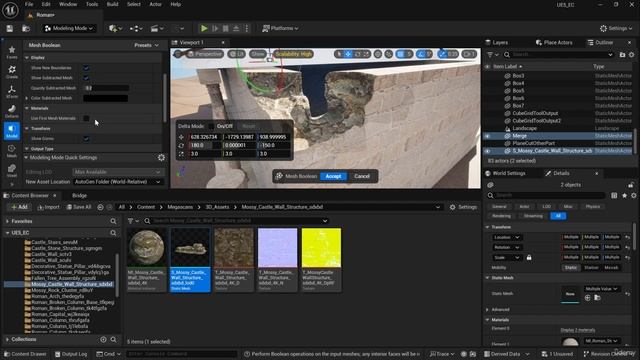Viewport: 640px width, 360px height.
Task: Open the Modeling Mode dropdown
Action: click(x=69, y=28)
